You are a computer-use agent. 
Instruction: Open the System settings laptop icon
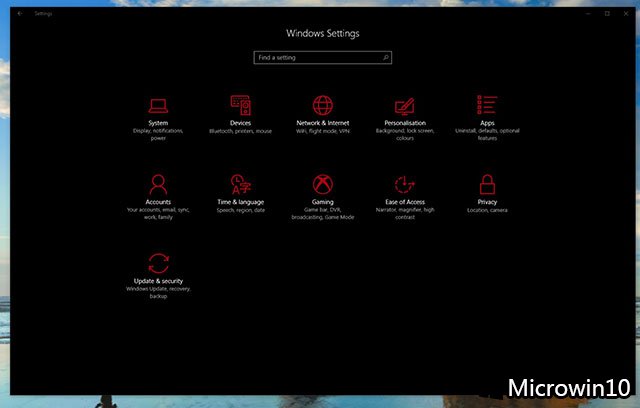coord(158,106)
